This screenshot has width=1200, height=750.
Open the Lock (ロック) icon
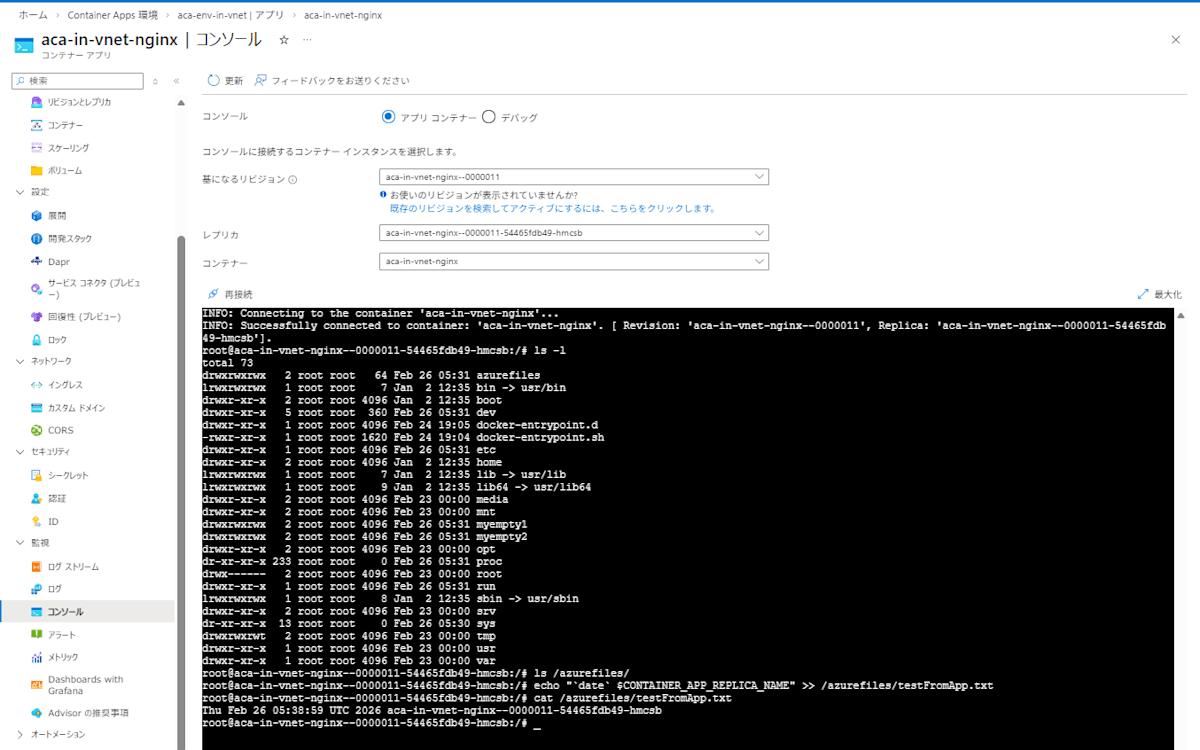[37, 340]
